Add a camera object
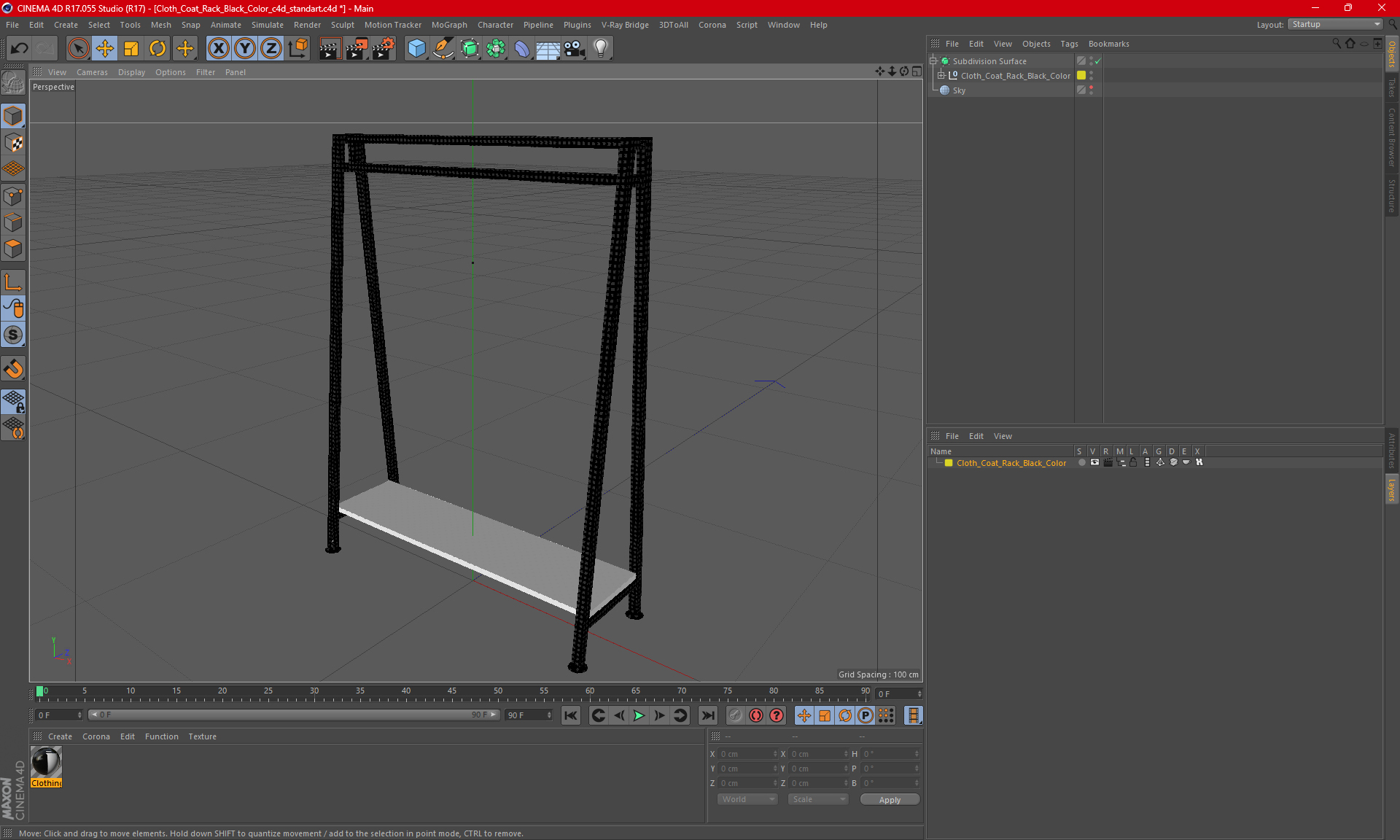Image resolution: width=1400 pixels, height=840 pixels. pos(574,49)
